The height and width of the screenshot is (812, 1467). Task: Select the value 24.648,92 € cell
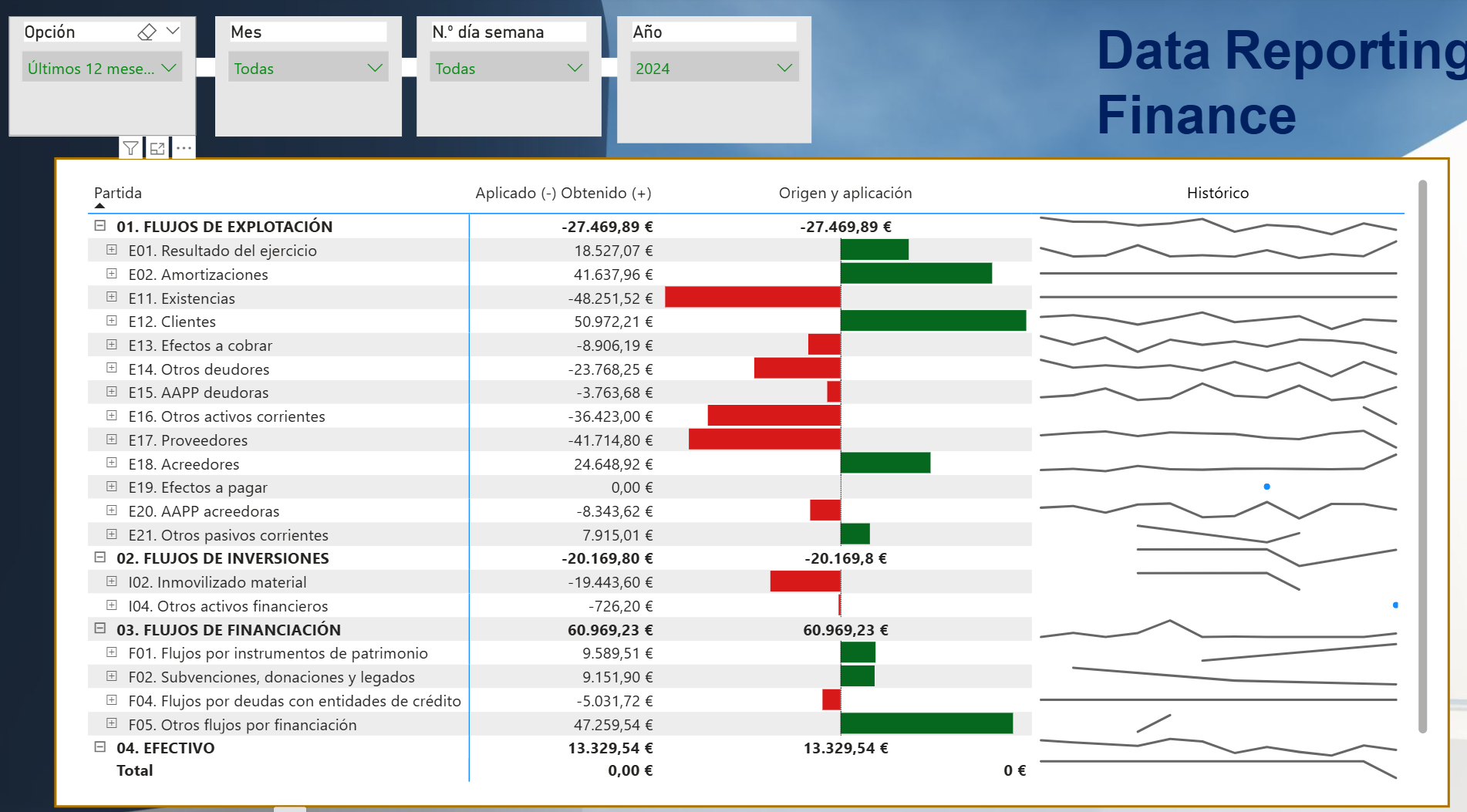point(613,464)
